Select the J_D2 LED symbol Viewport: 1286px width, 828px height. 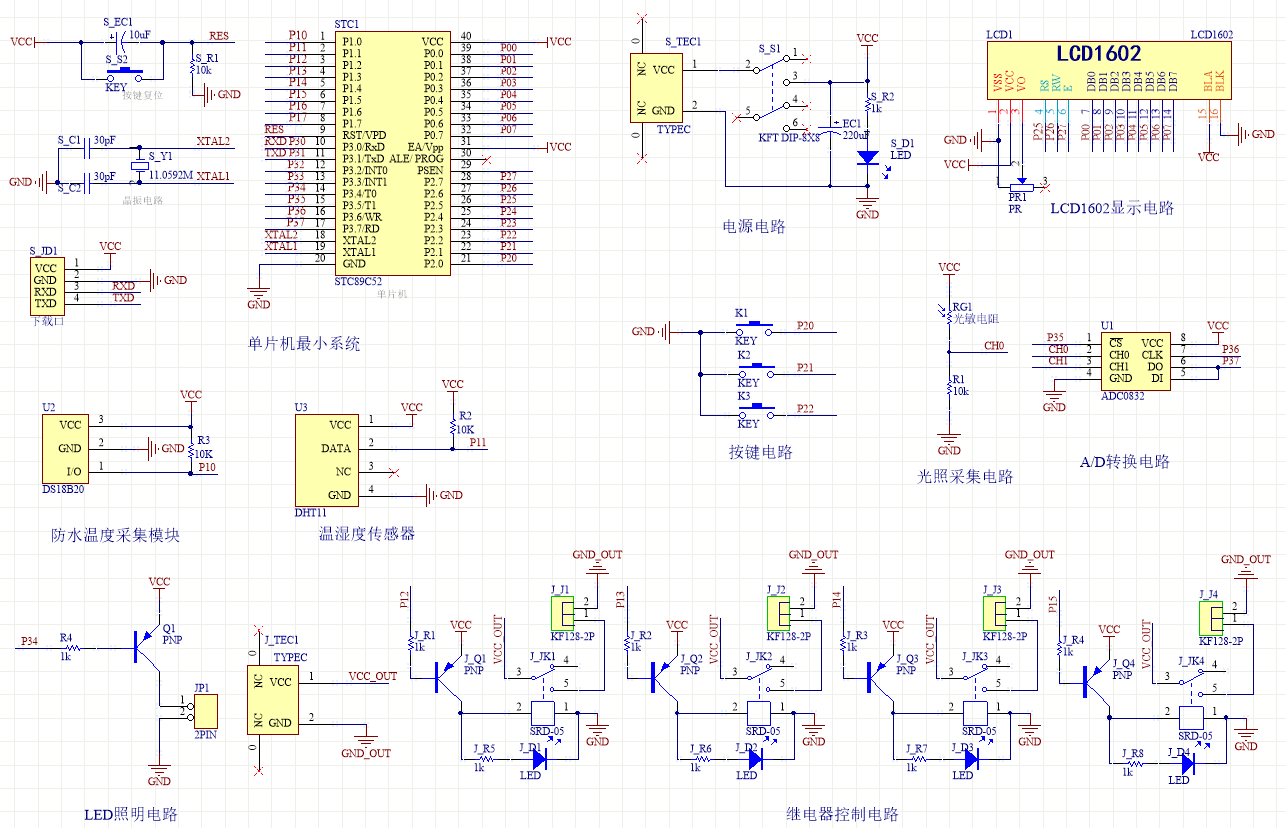pos(756,759)
